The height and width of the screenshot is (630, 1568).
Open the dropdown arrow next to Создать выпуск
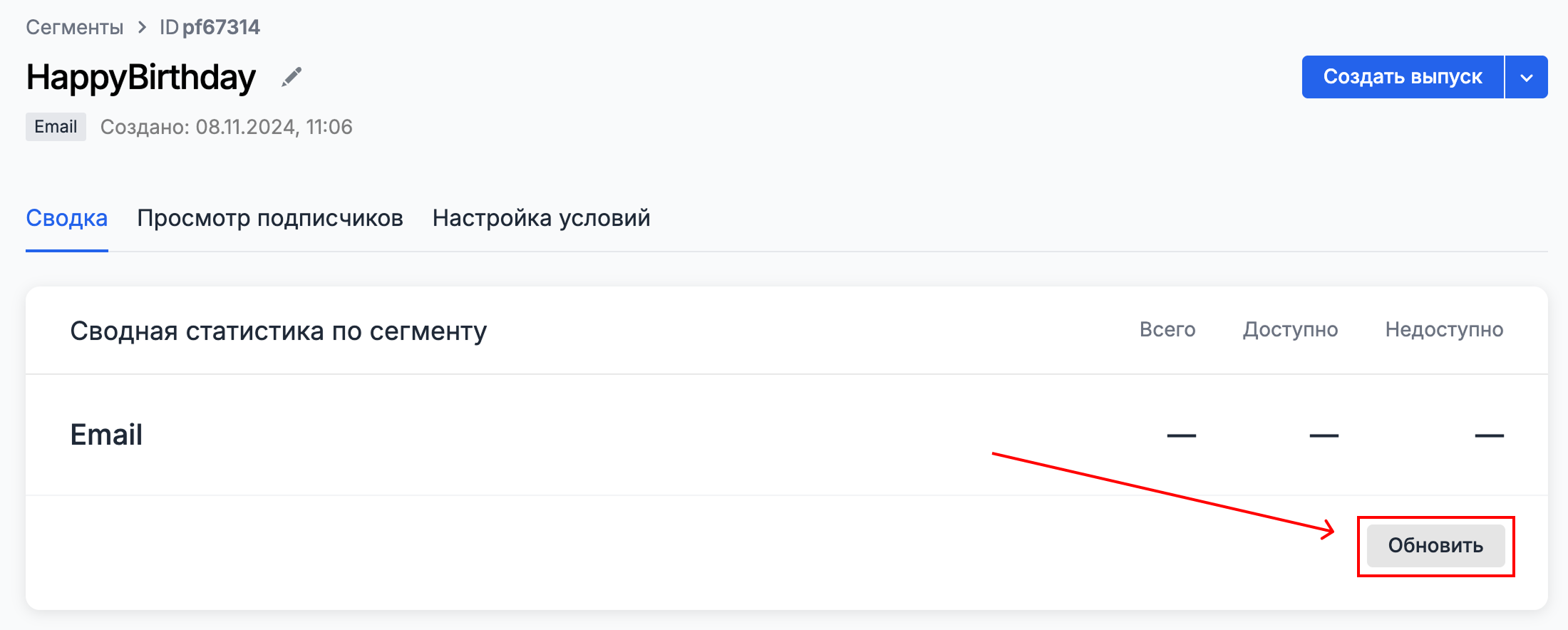point(1527,76)
